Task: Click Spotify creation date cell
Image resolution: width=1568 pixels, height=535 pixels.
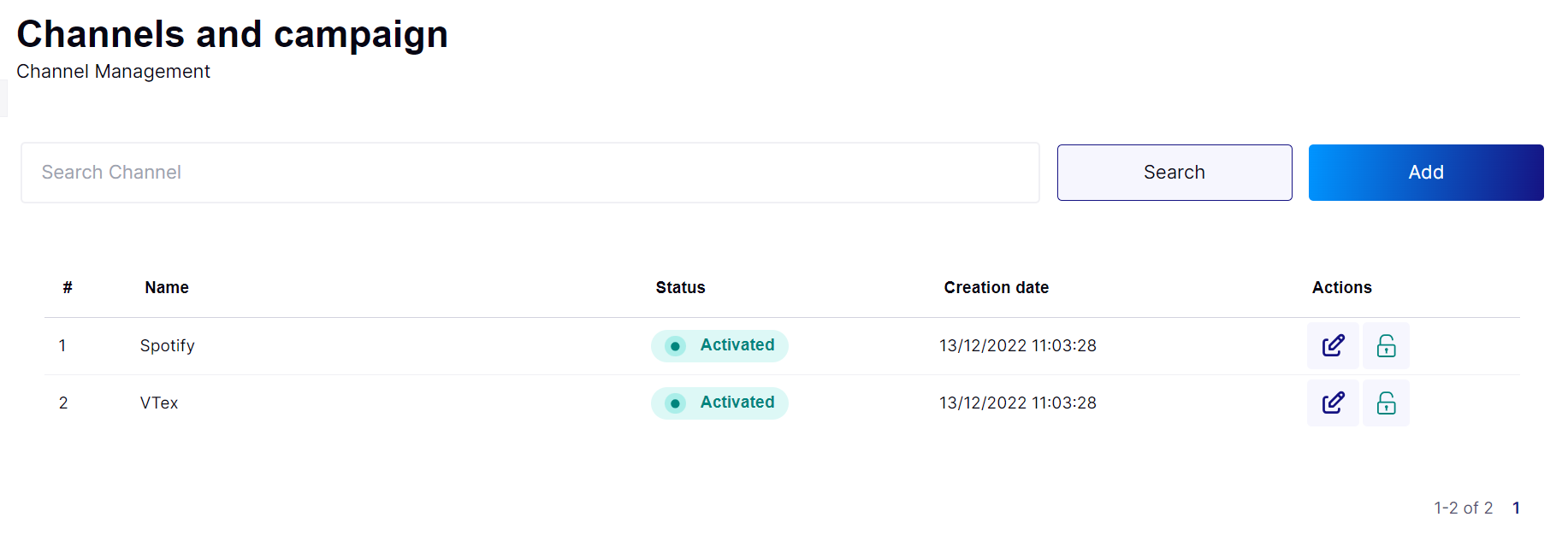Action: tap(1018, 346)
